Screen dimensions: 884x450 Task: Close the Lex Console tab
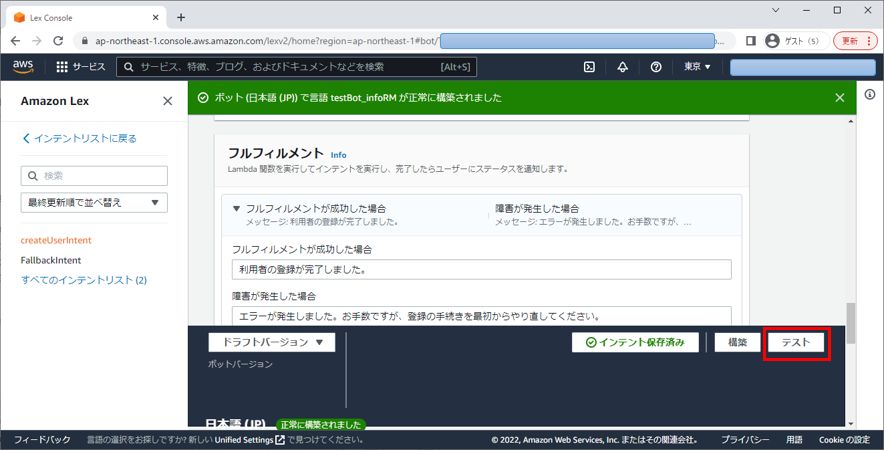coord(156,17)
